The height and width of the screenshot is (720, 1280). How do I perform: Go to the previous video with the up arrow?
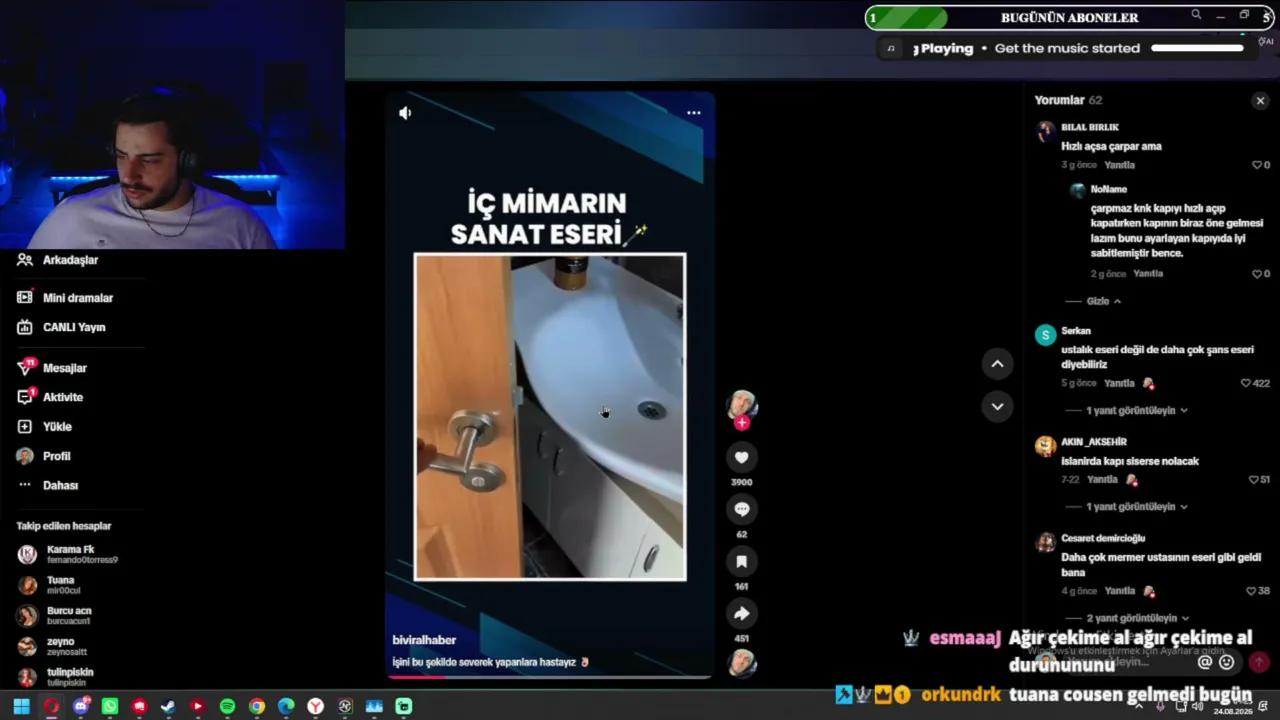(x=997, y=364)
